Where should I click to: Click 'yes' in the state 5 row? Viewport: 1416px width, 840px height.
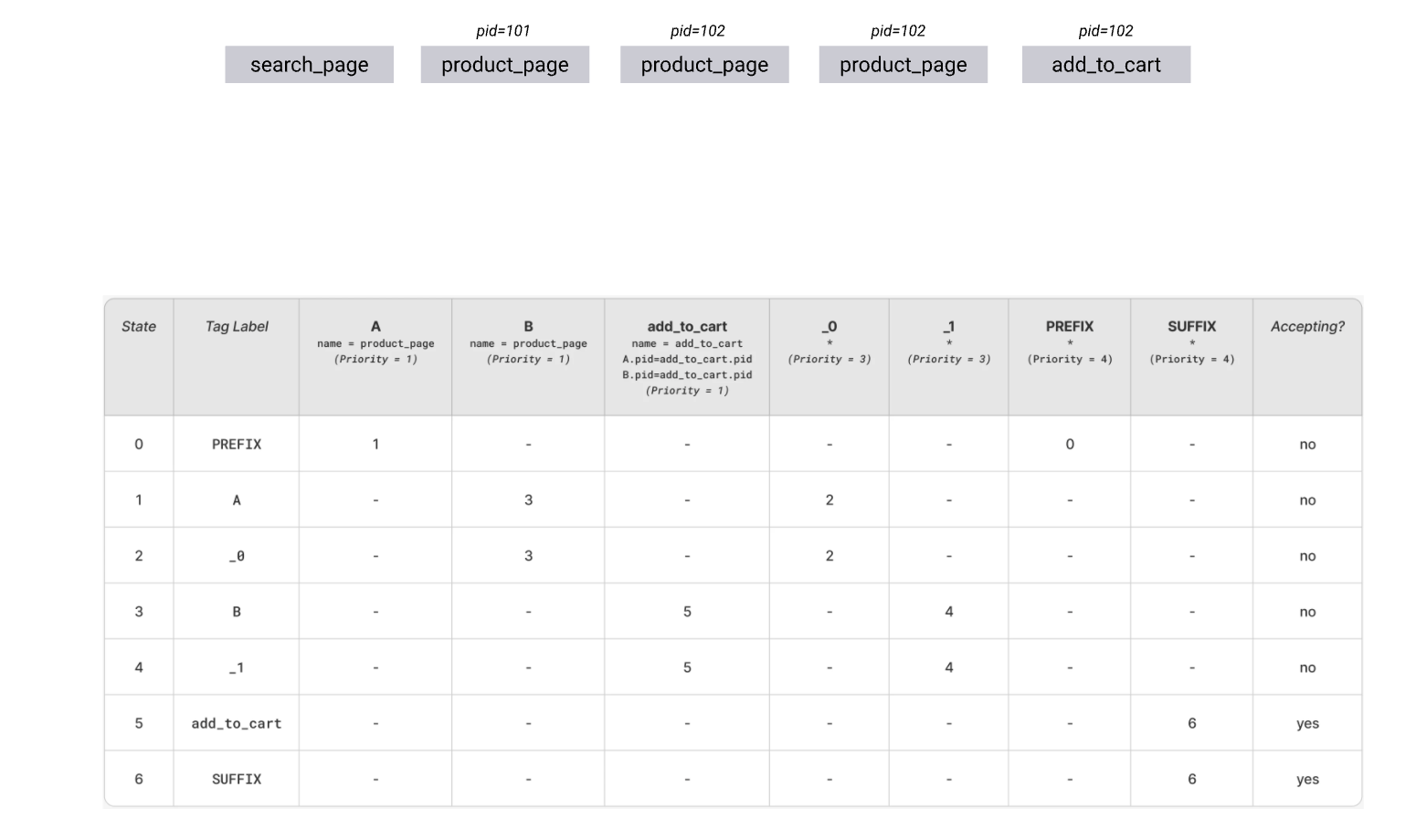point(1307,724)
